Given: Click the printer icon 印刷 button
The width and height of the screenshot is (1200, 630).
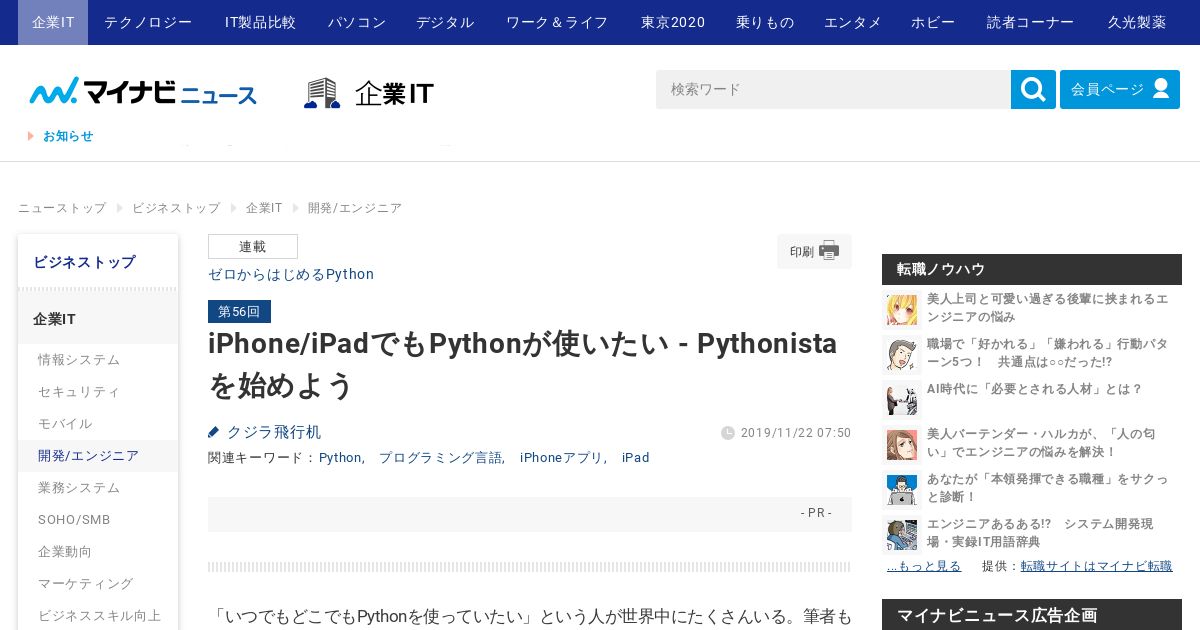Looking at the screenshot, I should (x=814, y=252).
